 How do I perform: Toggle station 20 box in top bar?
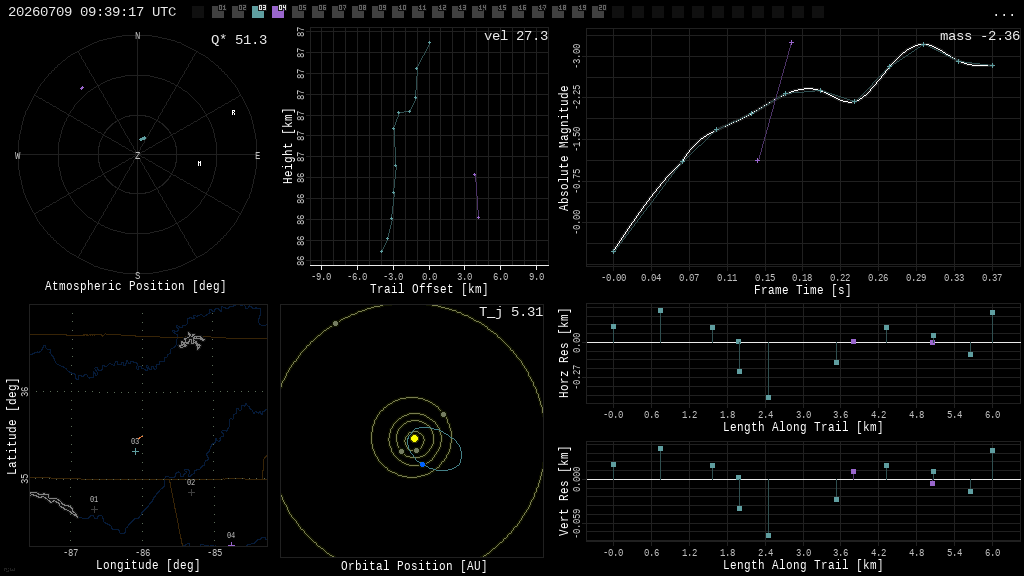598,12
